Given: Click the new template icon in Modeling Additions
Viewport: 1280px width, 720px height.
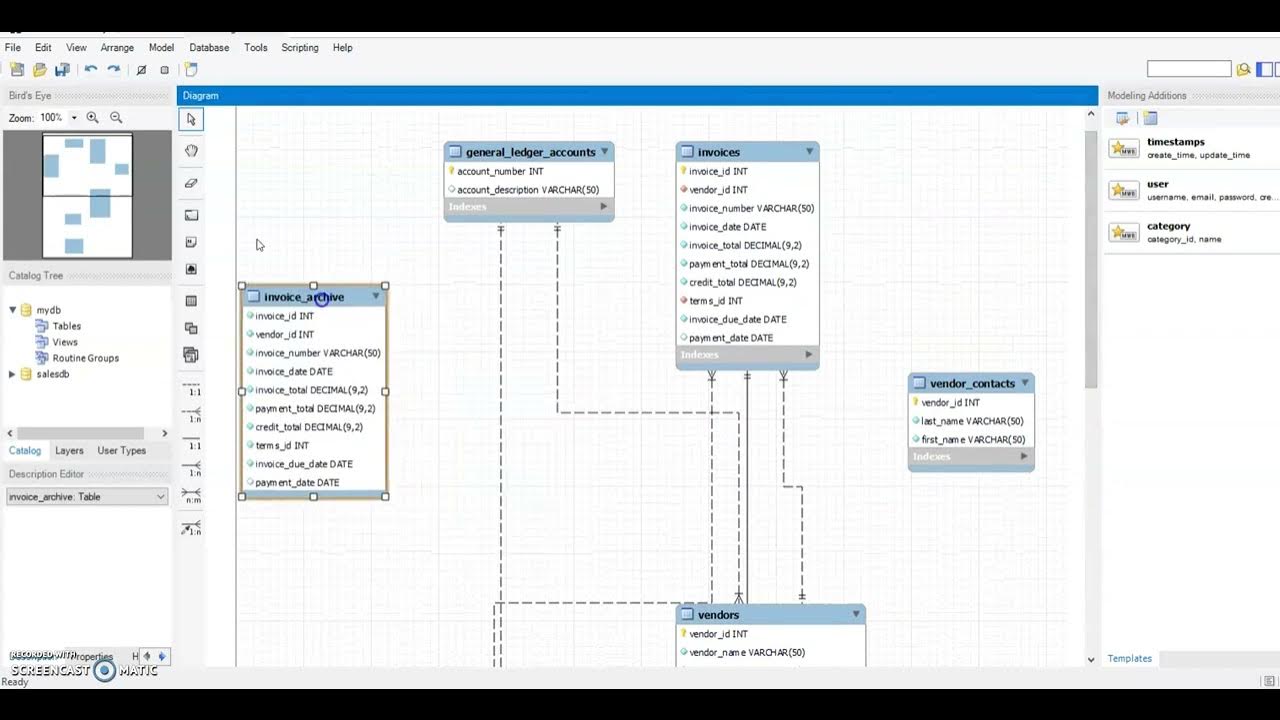Looking at the screenshot, I should tap(1150, 118).
